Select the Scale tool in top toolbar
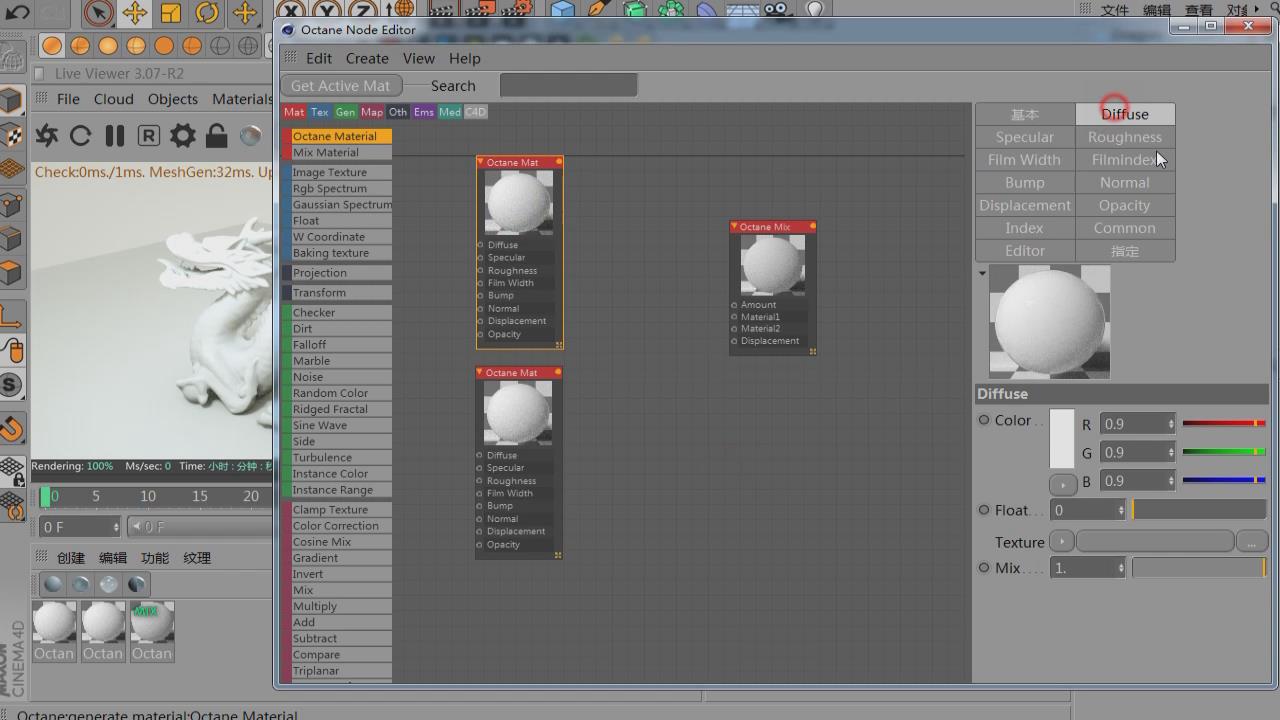The width and height of the screenshot is (1280, 720). [171, 13]
